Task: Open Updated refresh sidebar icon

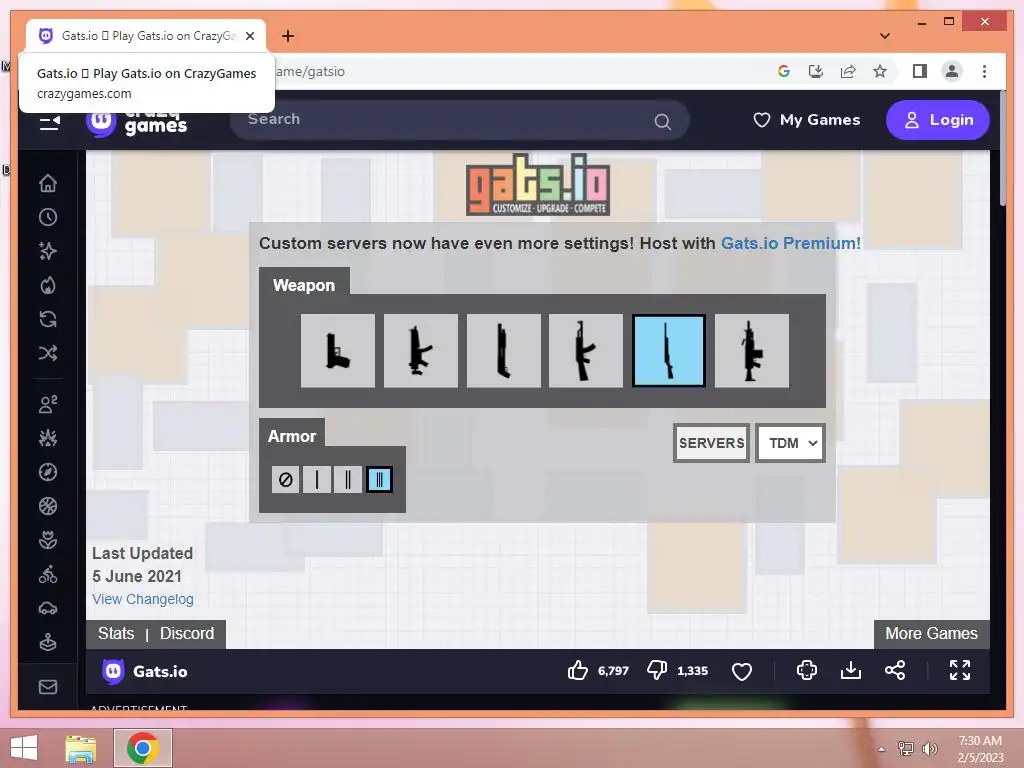Action: [x=48, y=319]
